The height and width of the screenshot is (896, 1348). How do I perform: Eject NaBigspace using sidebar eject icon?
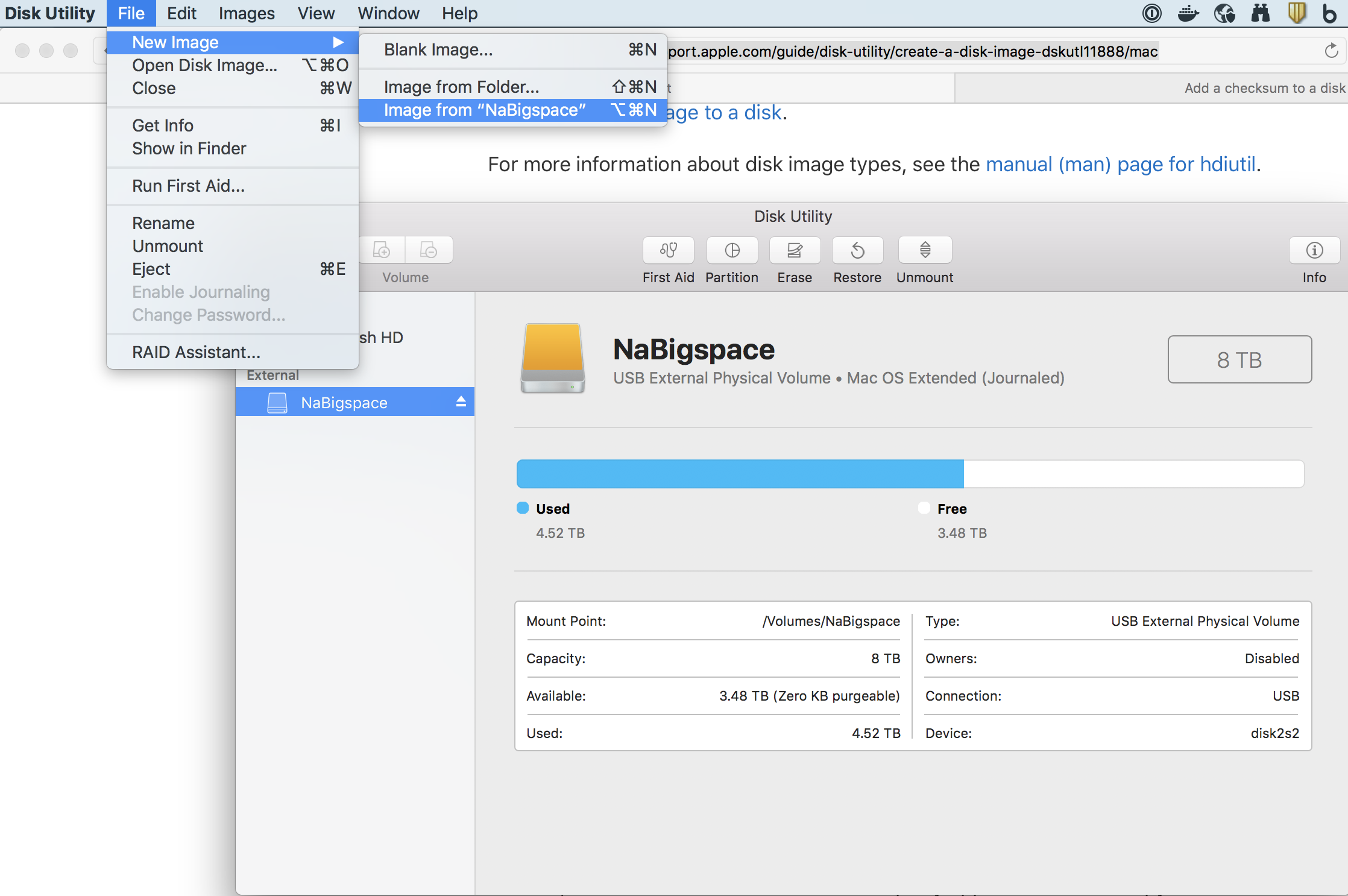click(x=461, y=402)
